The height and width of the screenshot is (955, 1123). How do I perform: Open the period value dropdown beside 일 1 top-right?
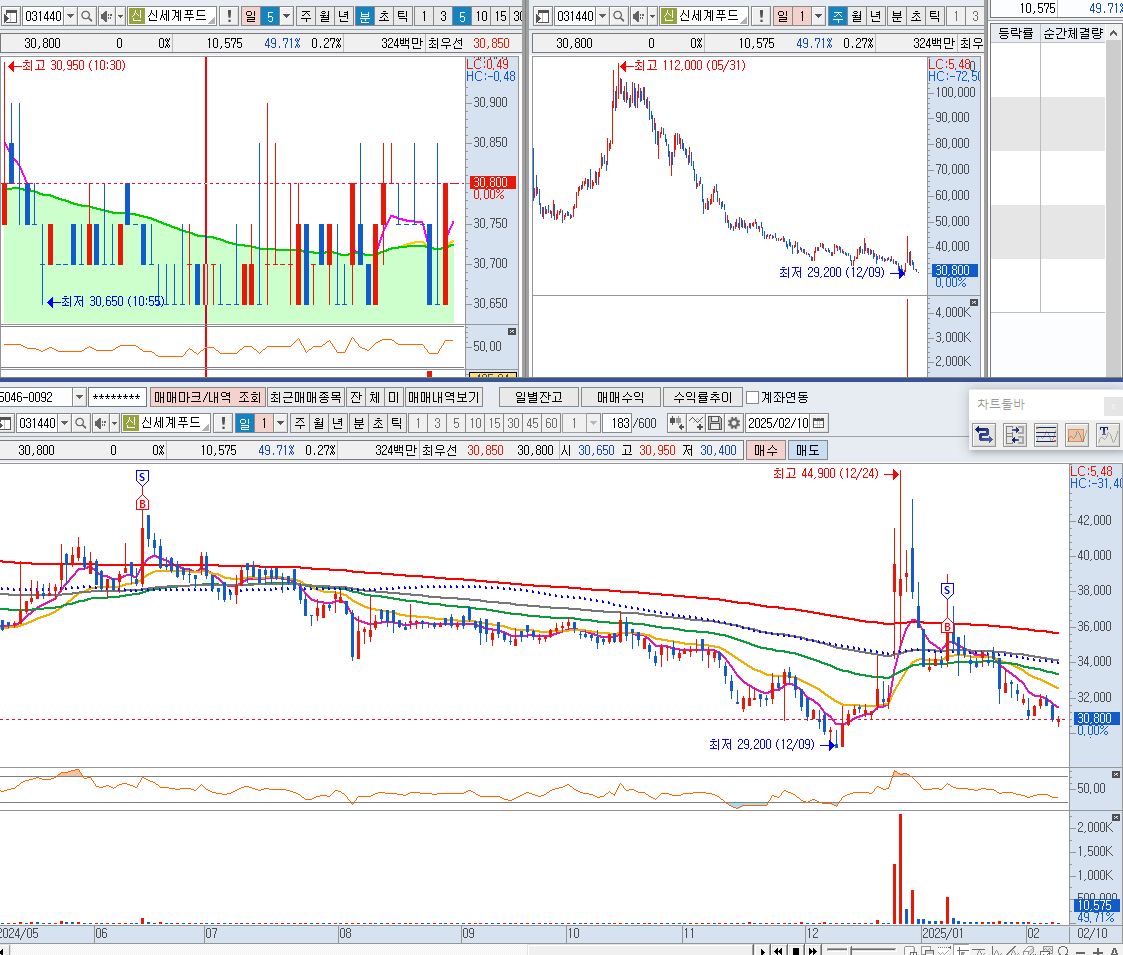[819, 16]
